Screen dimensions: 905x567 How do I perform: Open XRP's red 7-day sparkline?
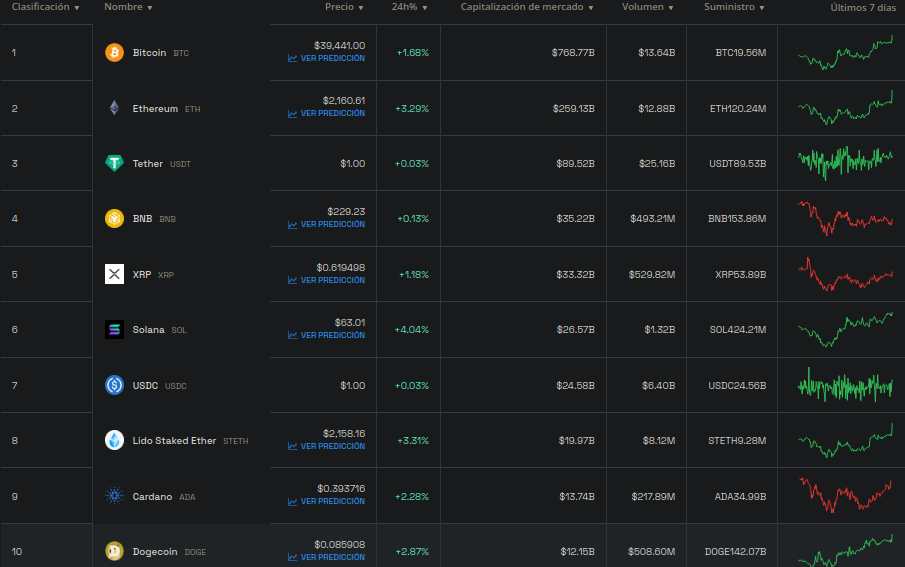coord(846,274)
